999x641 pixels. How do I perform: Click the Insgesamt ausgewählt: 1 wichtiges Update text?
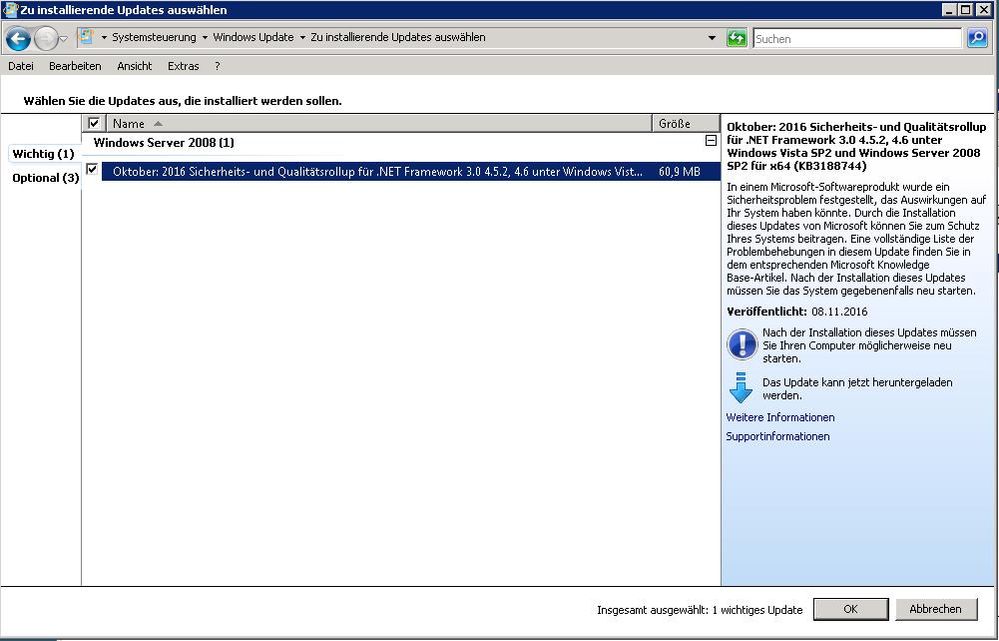[x=700, y=610]
